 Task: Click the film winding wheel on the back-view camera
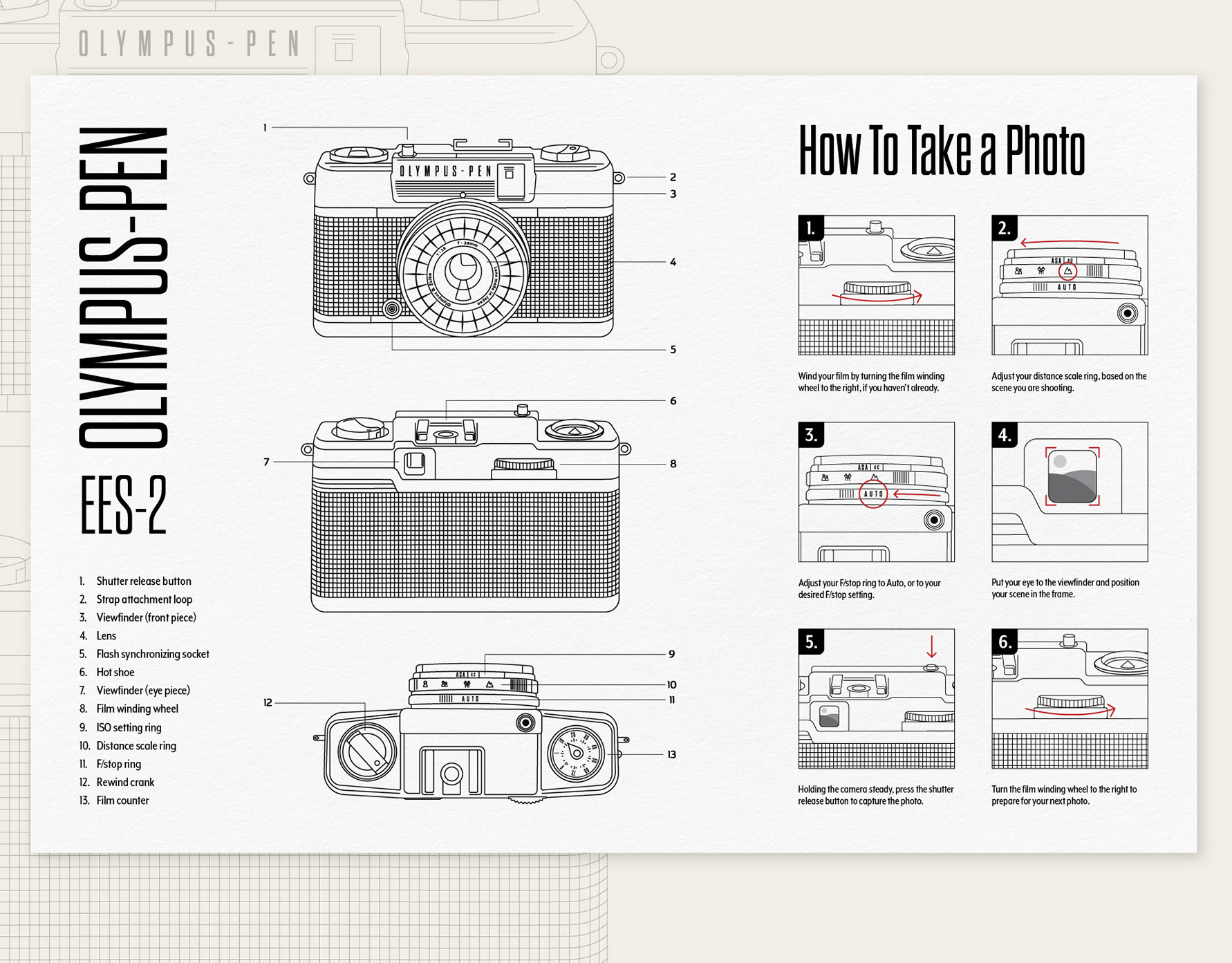tap(523, 467)
